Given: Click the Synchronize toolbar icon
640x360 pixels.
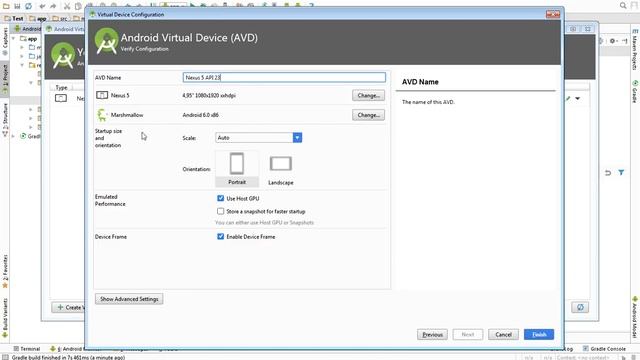Looking at the screenshot, I should point(29,6).
